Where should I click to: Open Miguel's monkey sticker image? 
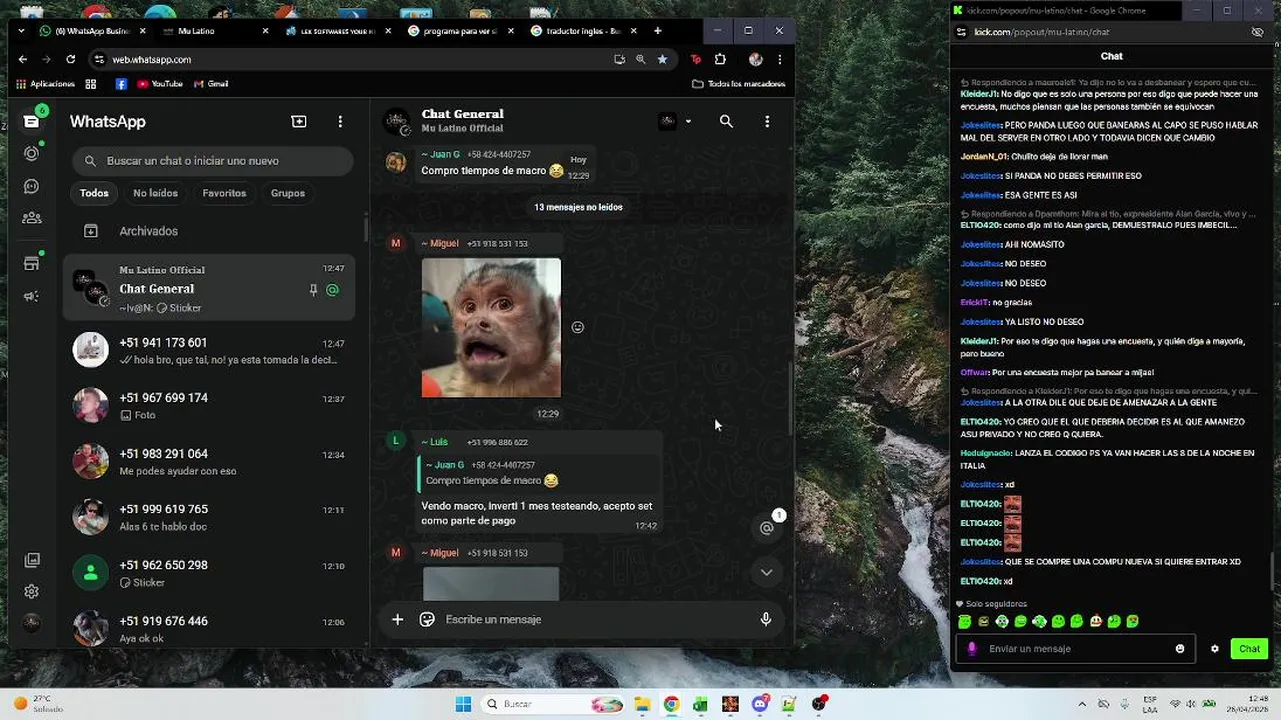click(x=491, y=328)
